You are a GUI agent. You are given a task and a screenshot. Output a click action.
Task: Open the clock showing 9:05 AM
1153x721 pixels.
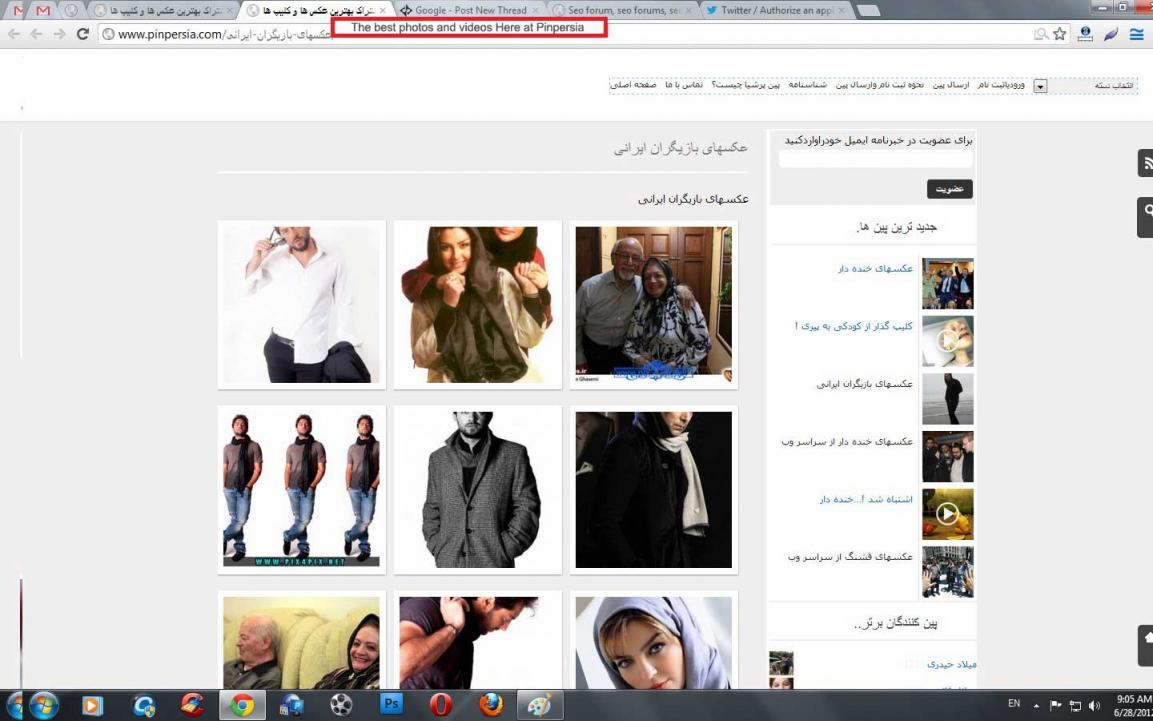(x=1133, y=706)
